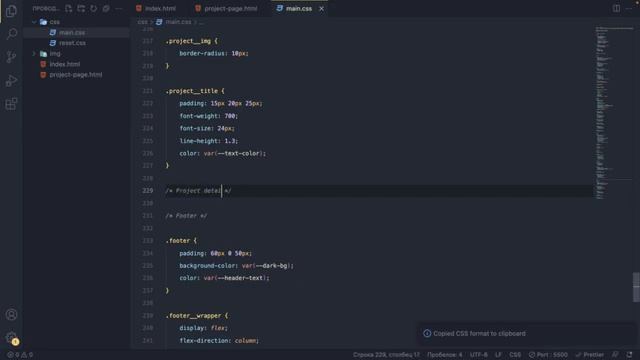The height and width of the screenshot is (360, 640).
Task: Click the Port : 5500 live server button
Action: click(x=548, y=355)
